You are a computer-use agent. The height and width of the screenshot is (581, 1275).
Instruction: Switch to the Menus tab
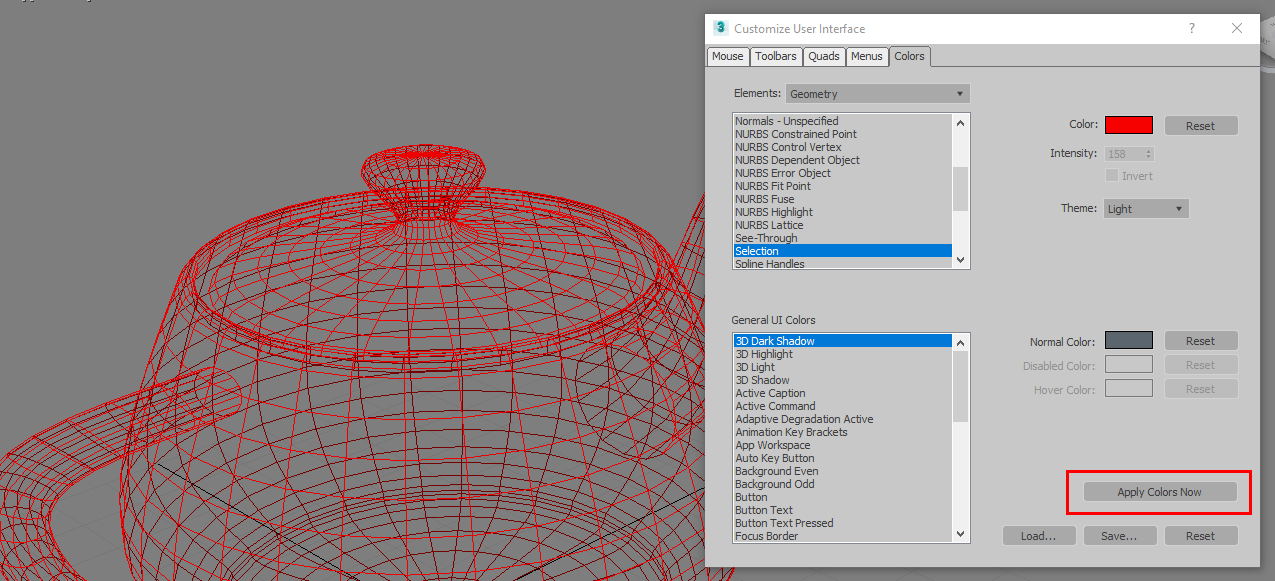tap(866, 56)
